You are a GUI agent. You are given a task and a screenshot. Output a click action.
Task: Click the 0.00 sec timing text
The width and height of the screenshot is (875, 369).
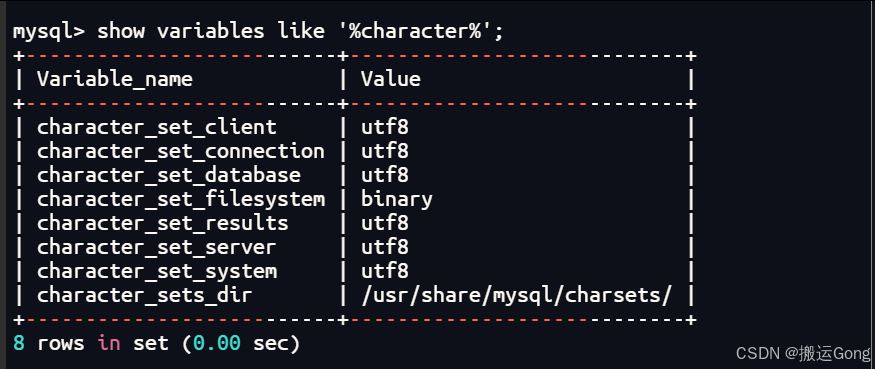click(x=241, y=343)
